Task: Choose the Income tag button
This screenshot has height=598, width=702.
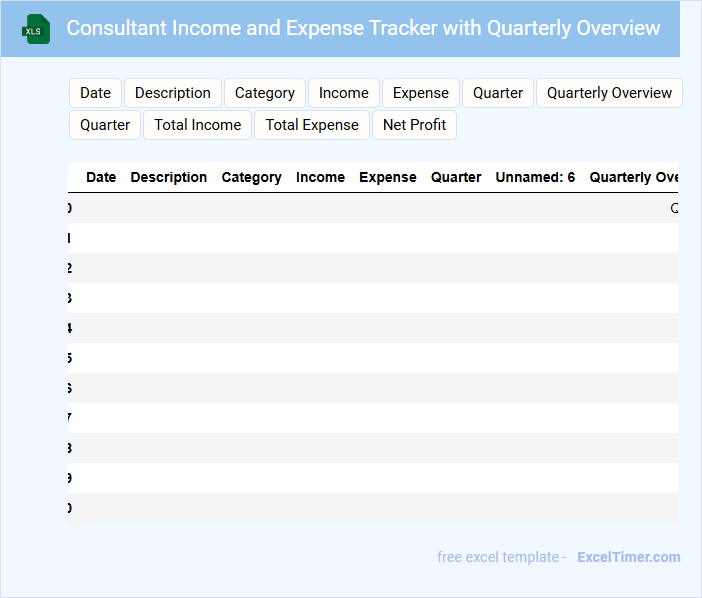Action: click(344, 93)
